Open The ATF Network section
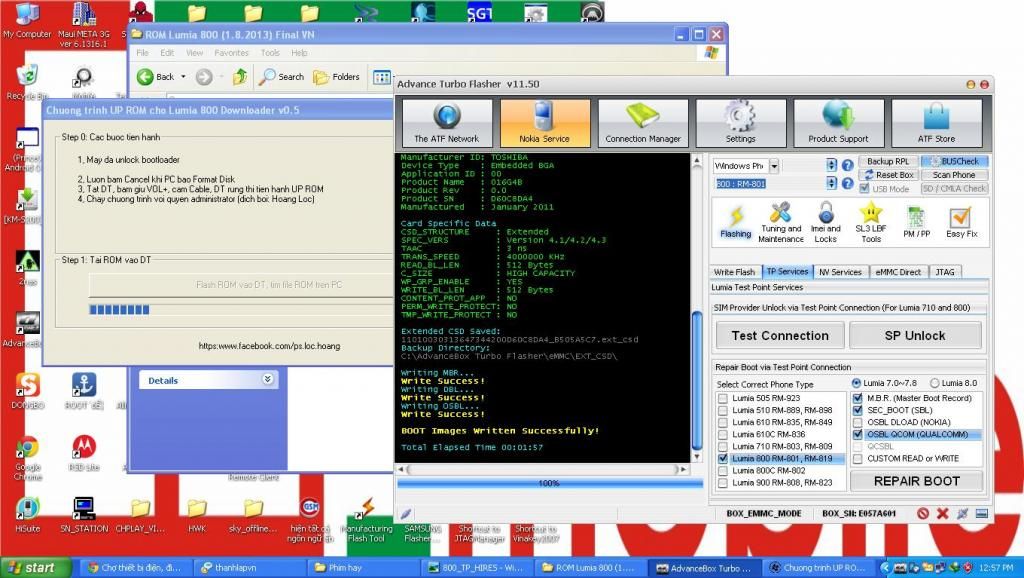The height and width of the screenshot is (578, 1024). pyautogui.click(x=447, y=123)
